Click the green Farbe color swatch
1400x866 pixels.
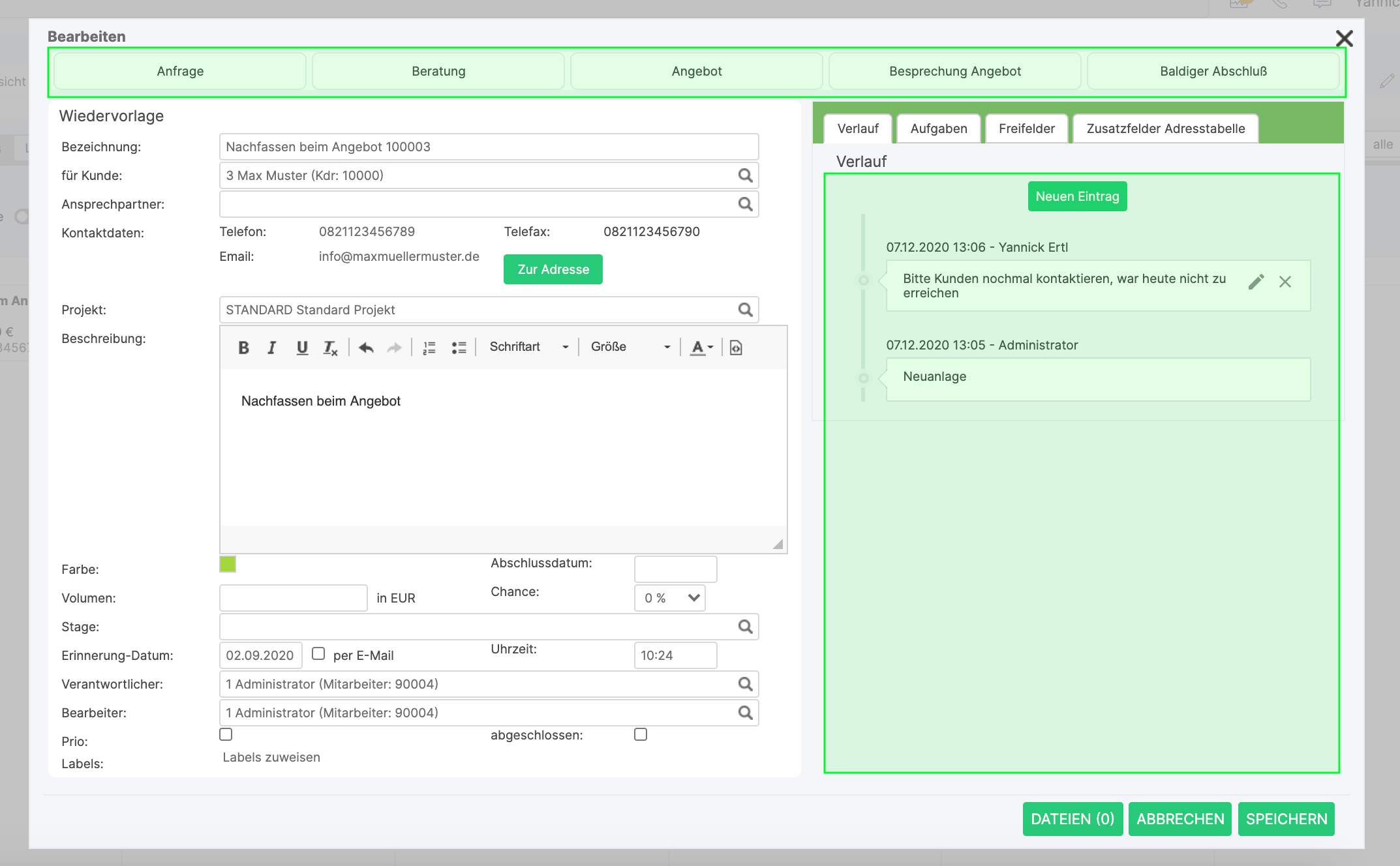228,564
